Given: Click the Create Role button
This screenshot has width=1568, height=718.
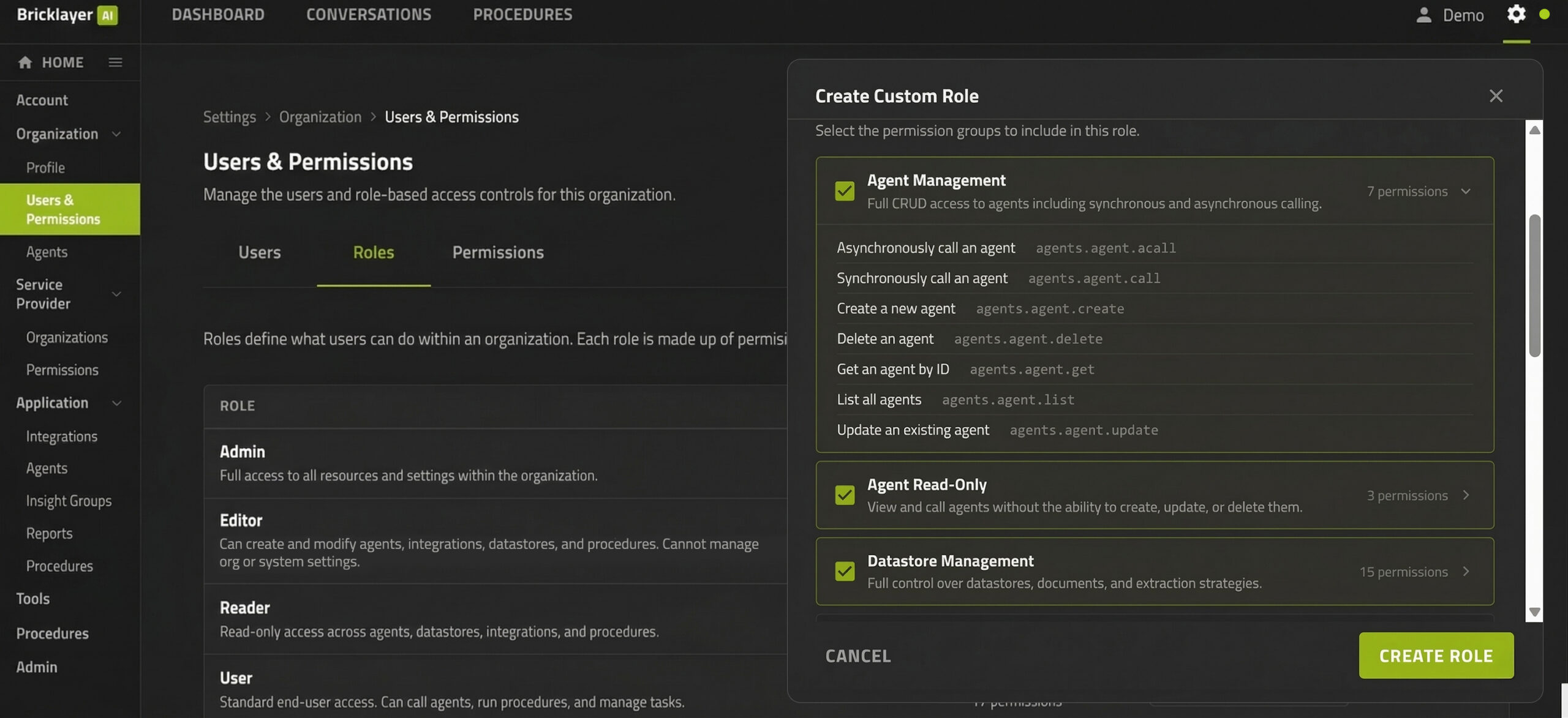Looking at the screenshot, I should [1436, 656].
